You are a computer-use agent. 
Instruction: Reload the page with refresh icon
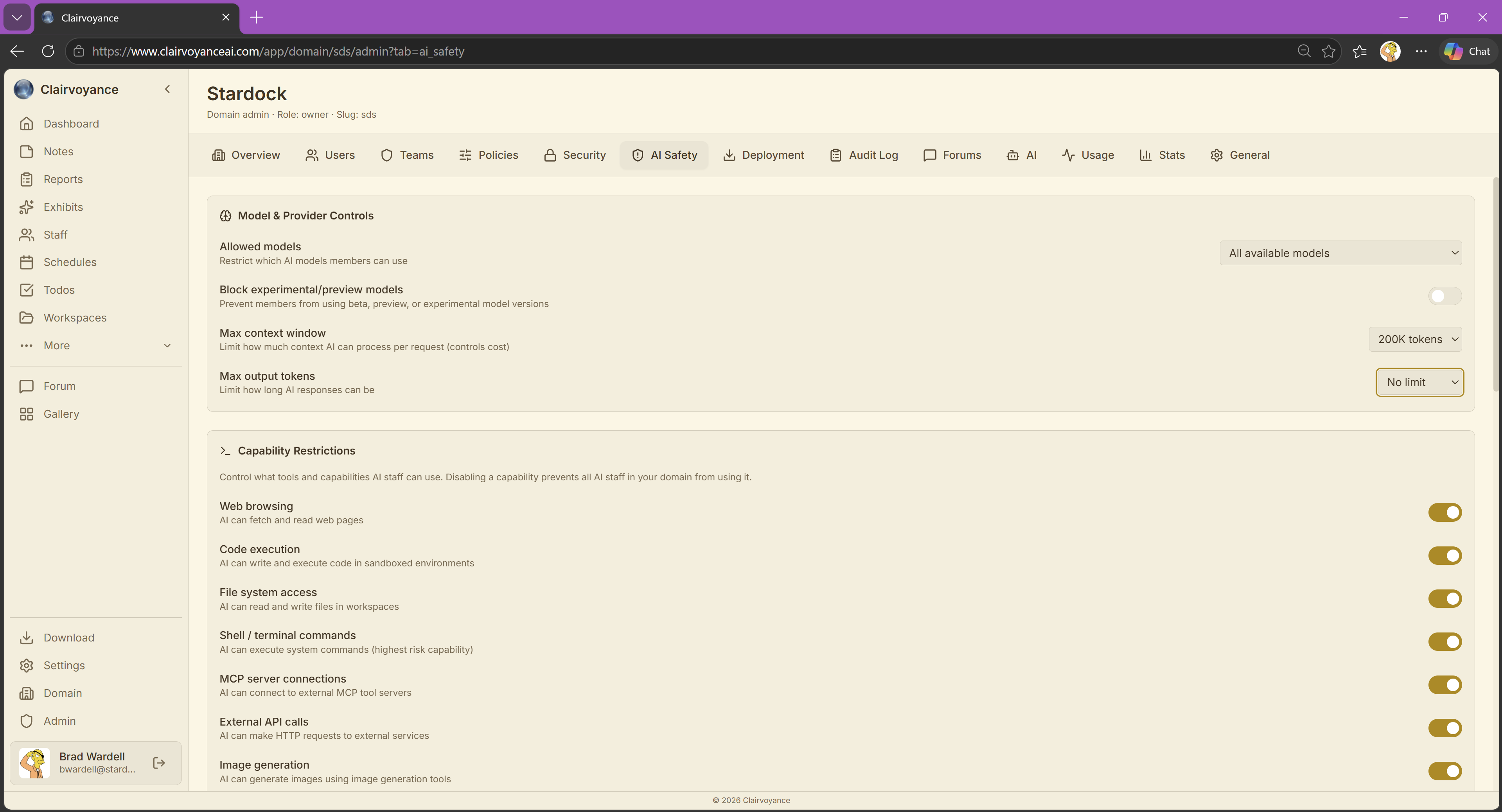pyautogui.click(x=48, y=51)
